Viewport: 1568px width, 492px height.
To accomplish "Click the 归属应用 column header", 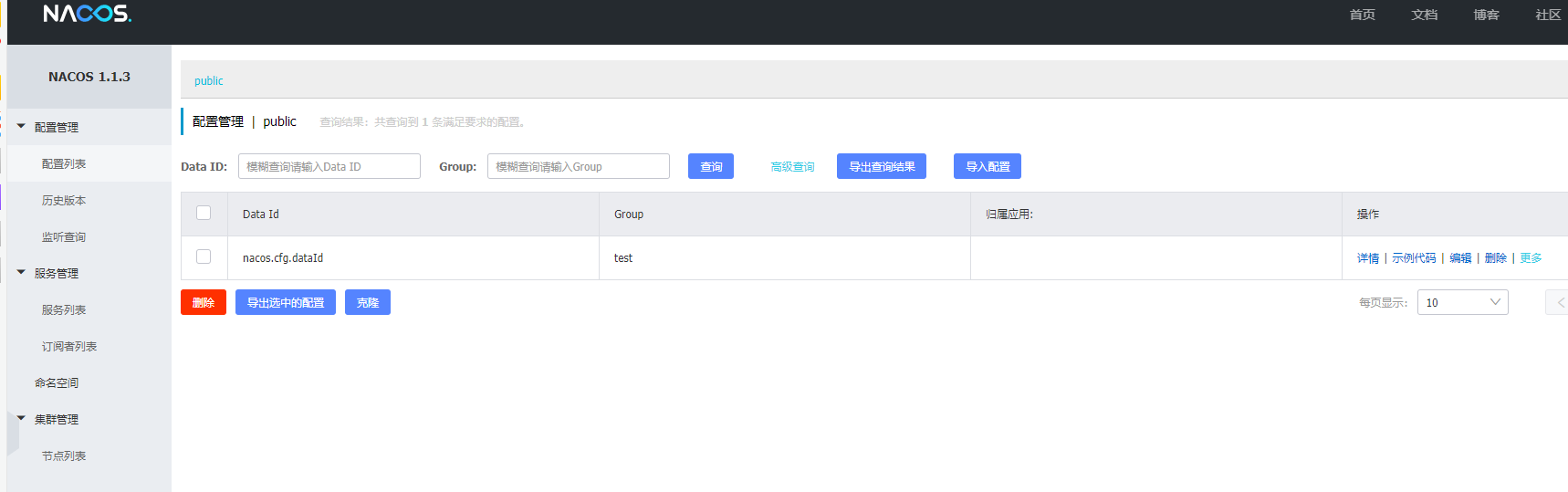I will [x=1156, y=215].
